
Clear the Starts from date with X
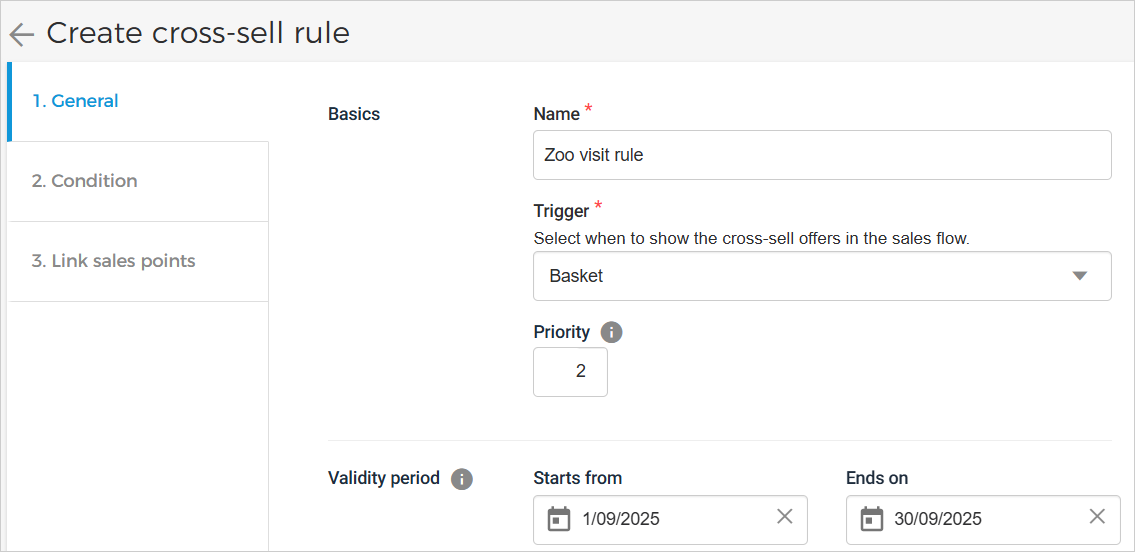click(785, 517)
